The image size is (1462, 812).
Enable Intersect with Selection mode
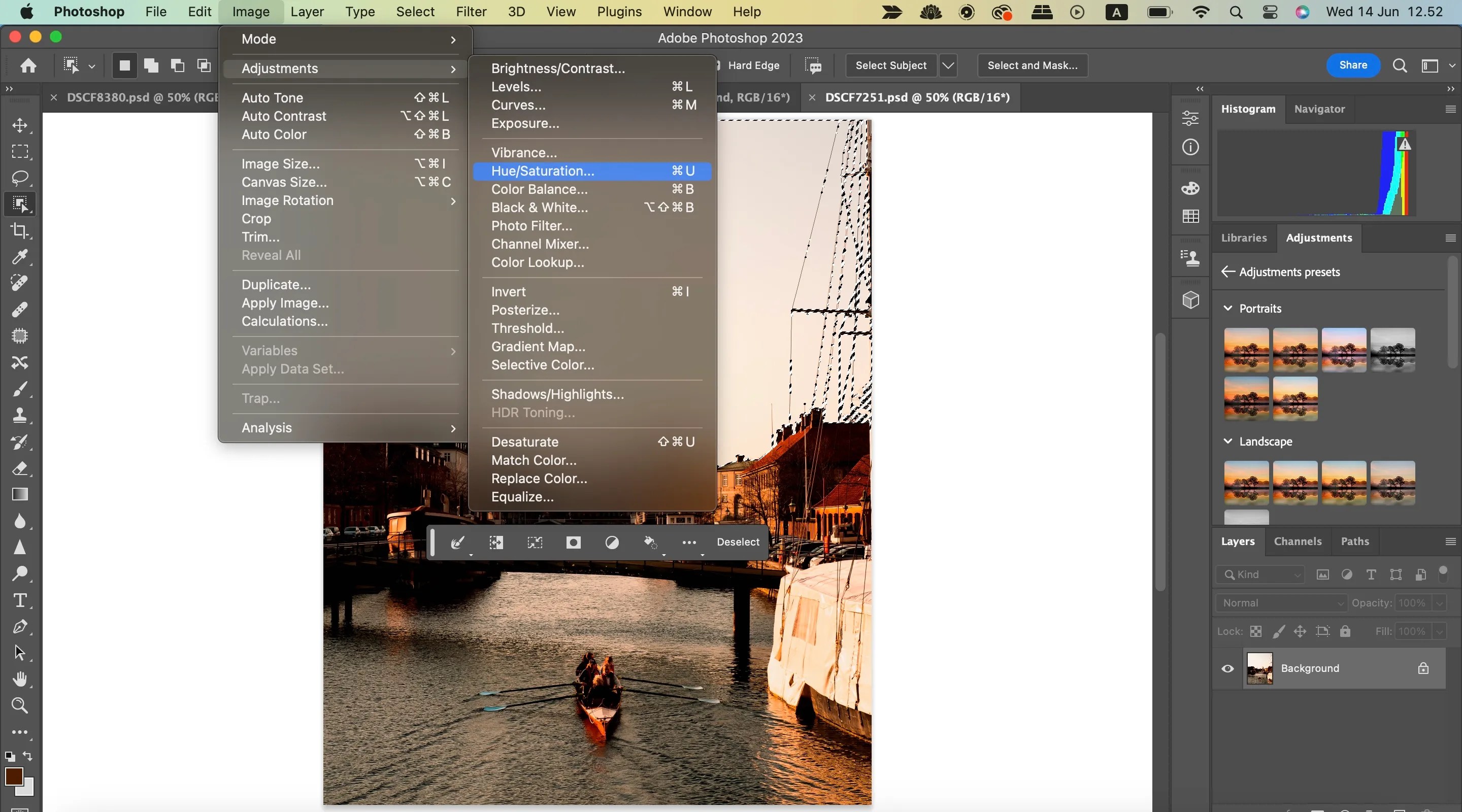204,66
